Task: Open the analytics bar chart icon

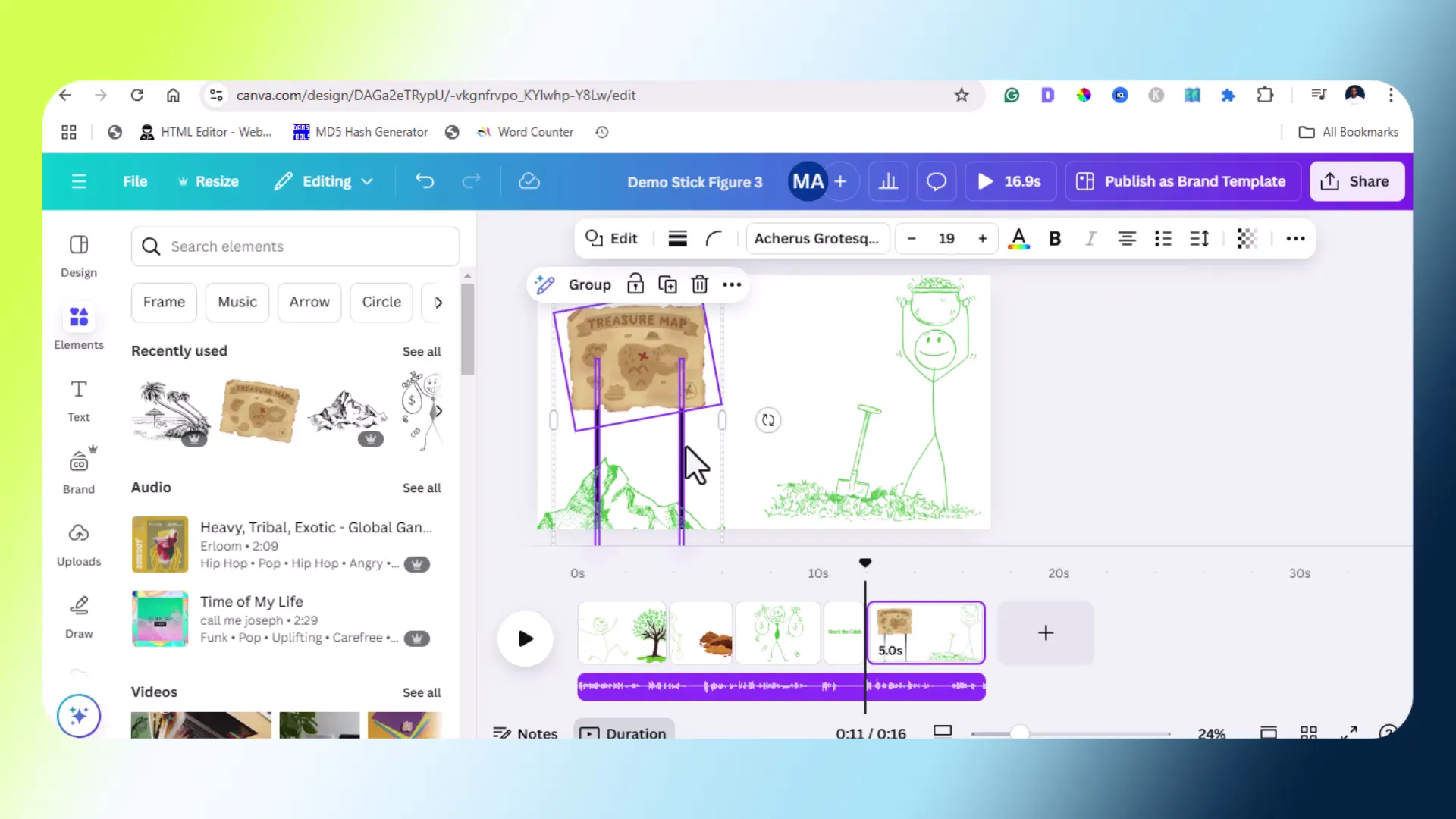Action: [x=888, y=181]
